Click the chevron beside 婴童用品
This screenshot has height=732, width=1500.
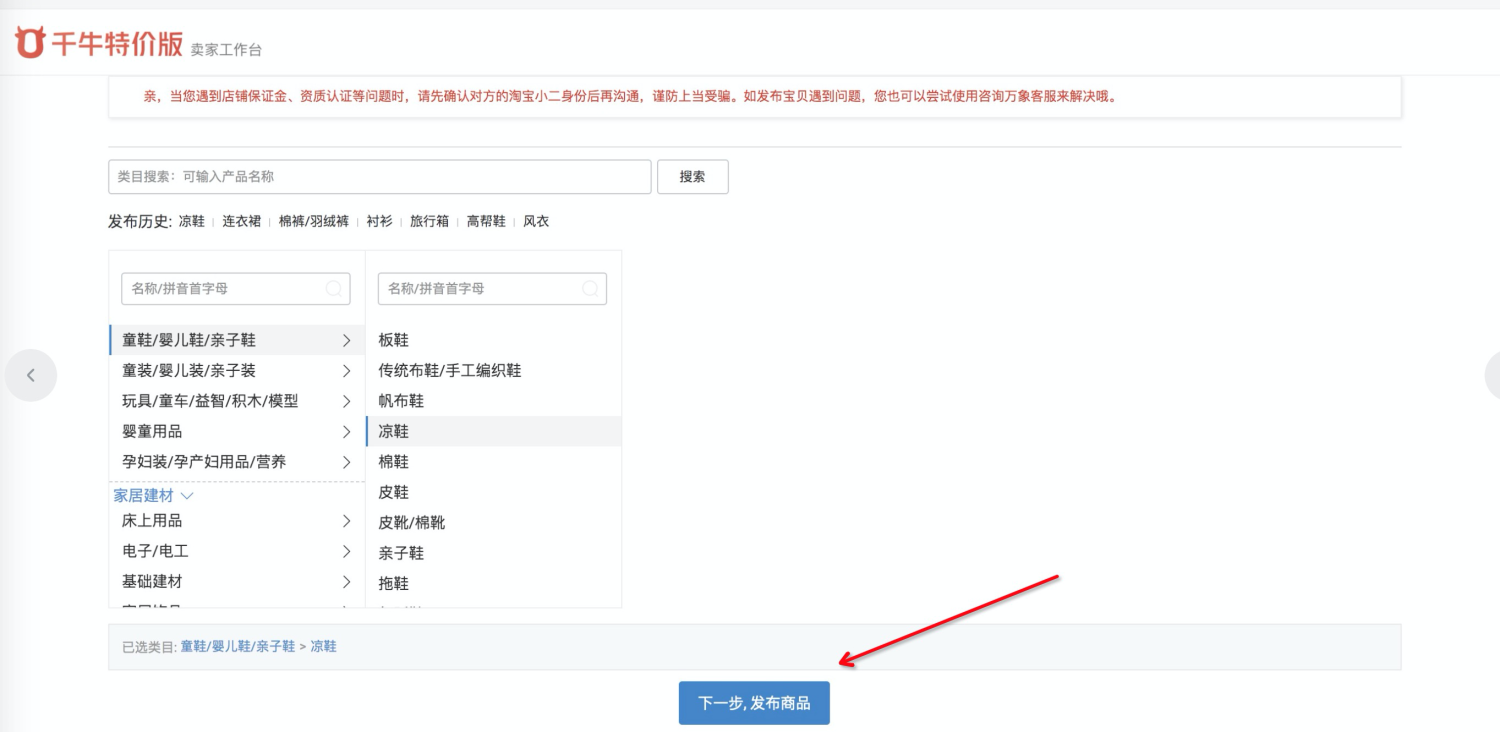coord(346,431)
